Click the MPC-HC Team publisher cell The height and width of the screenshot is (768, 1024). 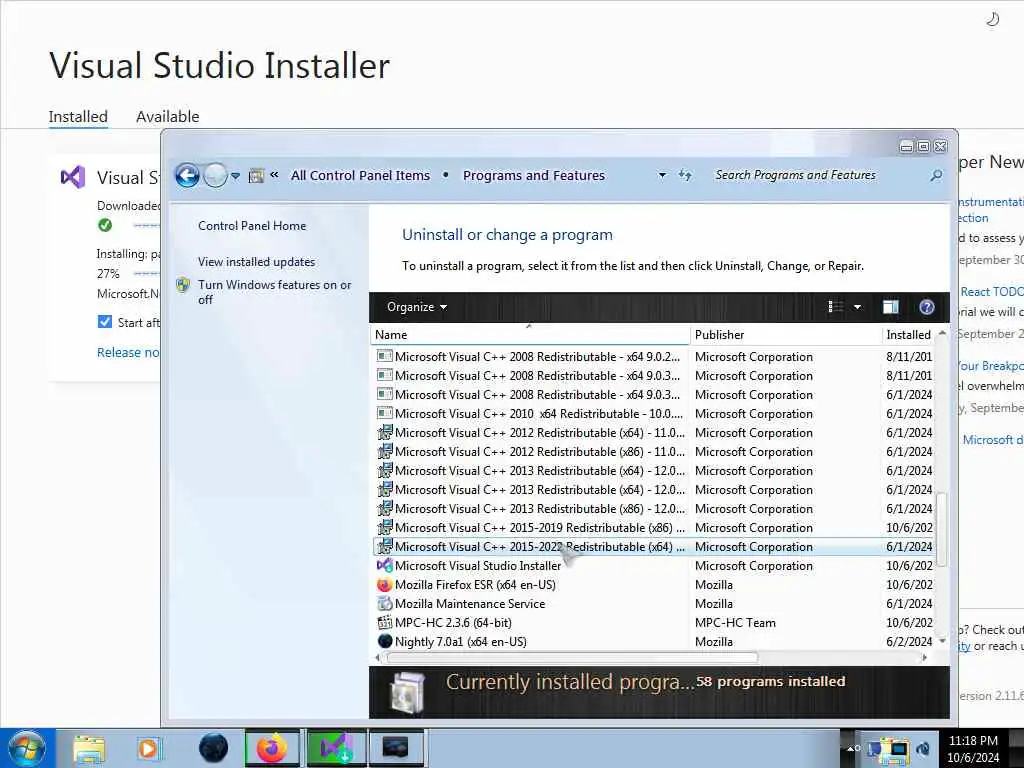pos(735,622)
